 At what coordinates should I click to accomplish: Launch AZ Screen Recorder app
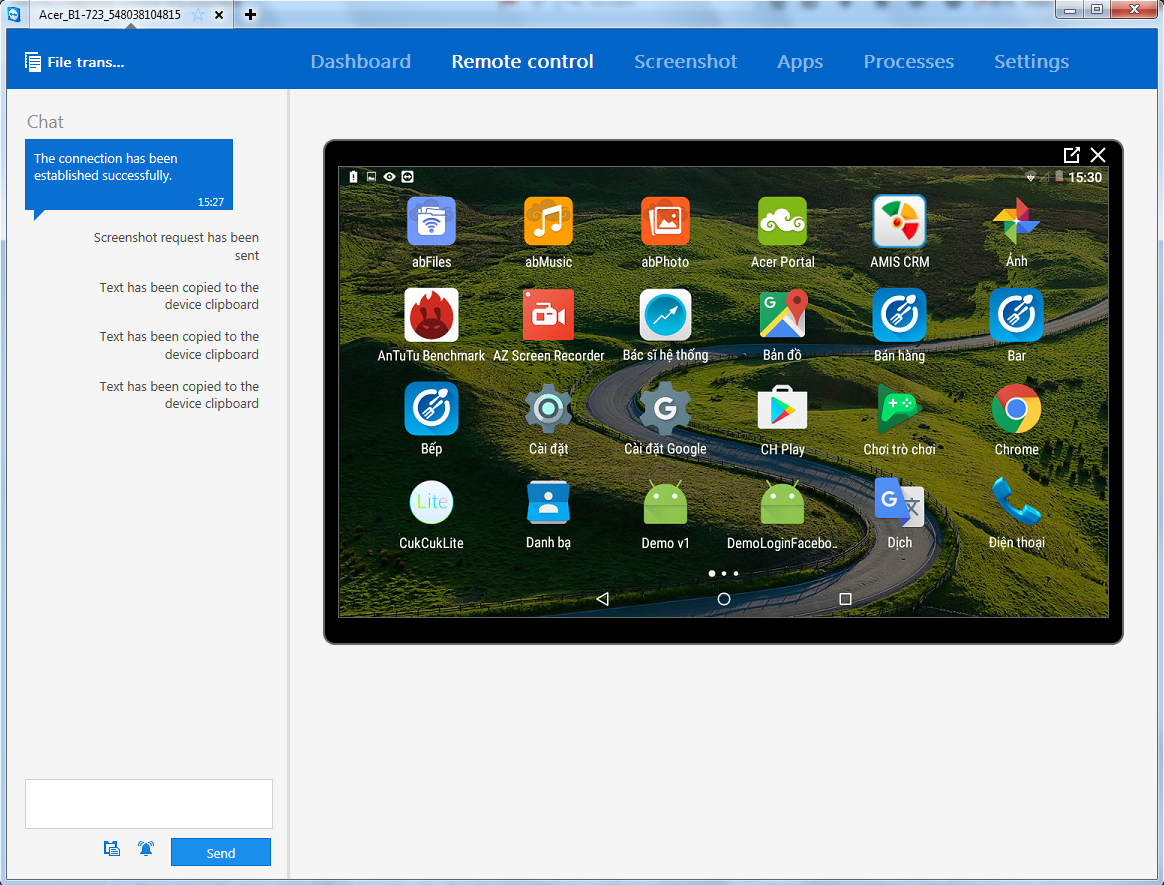point(548,315)
